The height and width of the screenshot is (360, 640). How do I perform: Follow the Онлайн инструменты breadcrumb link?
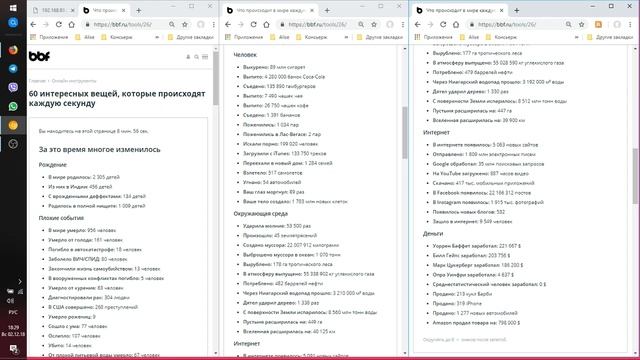(x=74, y=81)
